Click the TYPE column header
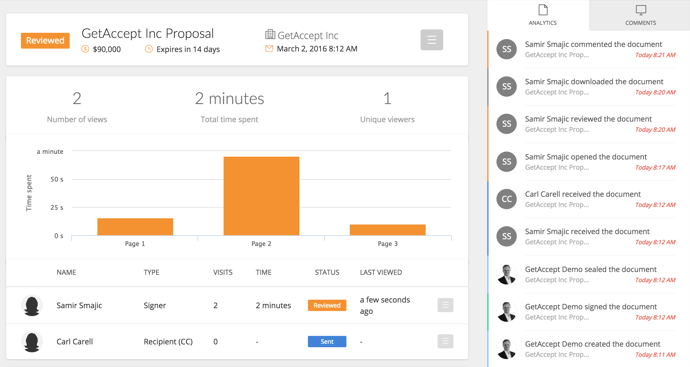The width and height of the screenshot is (690, 367). point(151,272)
